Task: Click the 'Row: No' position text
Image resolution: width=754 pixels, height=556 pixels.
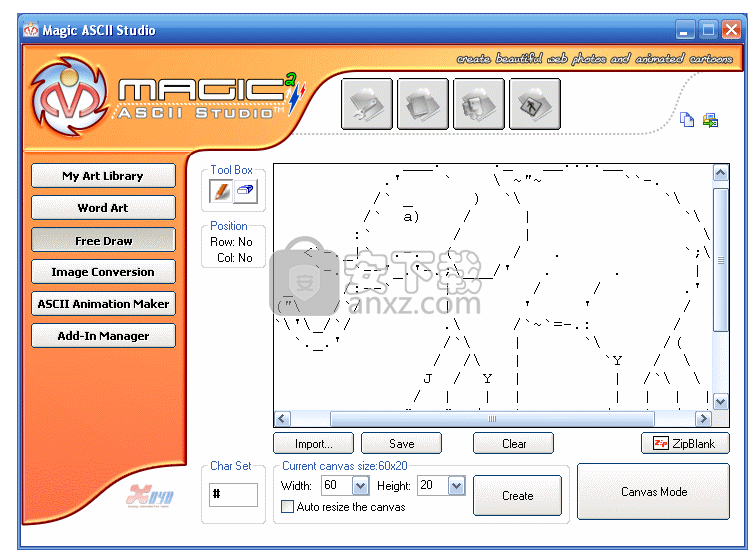Action: [231, 242]
